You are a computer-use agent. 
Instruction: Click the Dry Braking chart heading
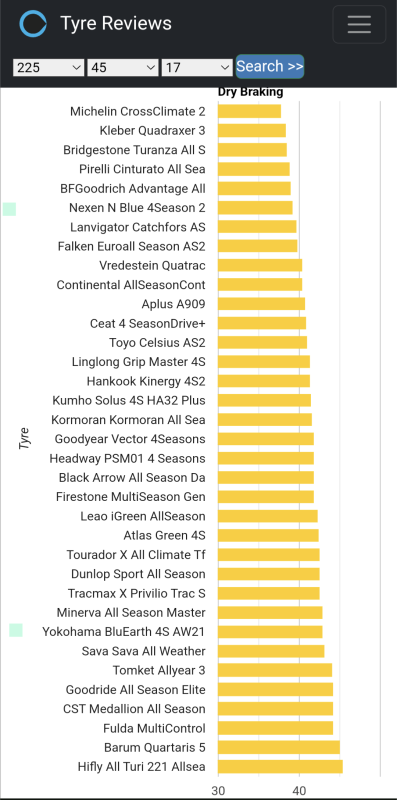251,92
